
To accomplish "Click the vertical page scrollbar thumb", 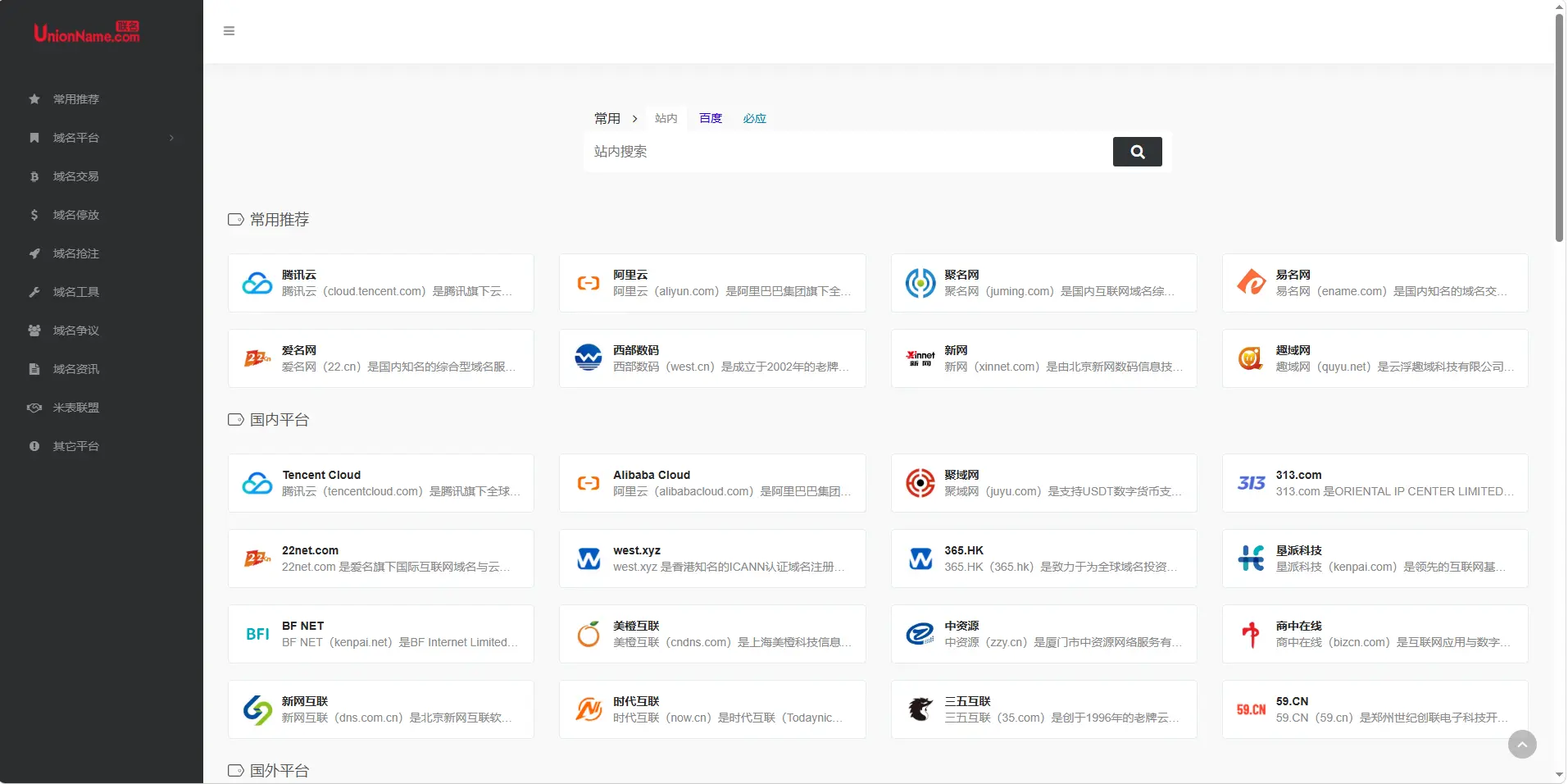I will 1559,127.
